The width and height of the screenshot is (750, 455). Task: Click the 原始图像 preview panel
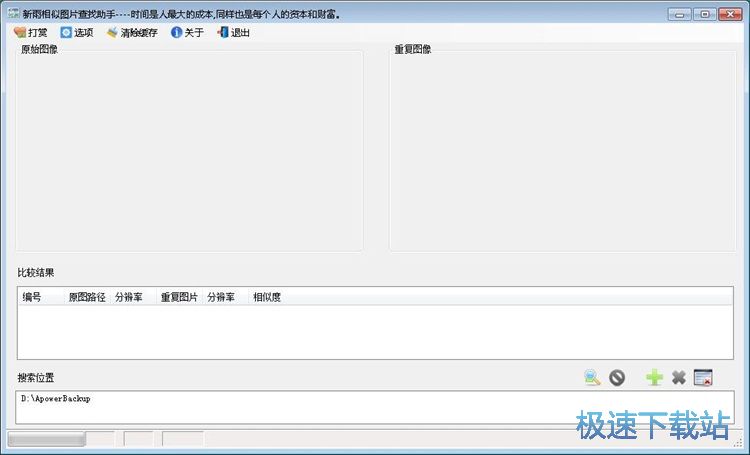click(189, 151)
